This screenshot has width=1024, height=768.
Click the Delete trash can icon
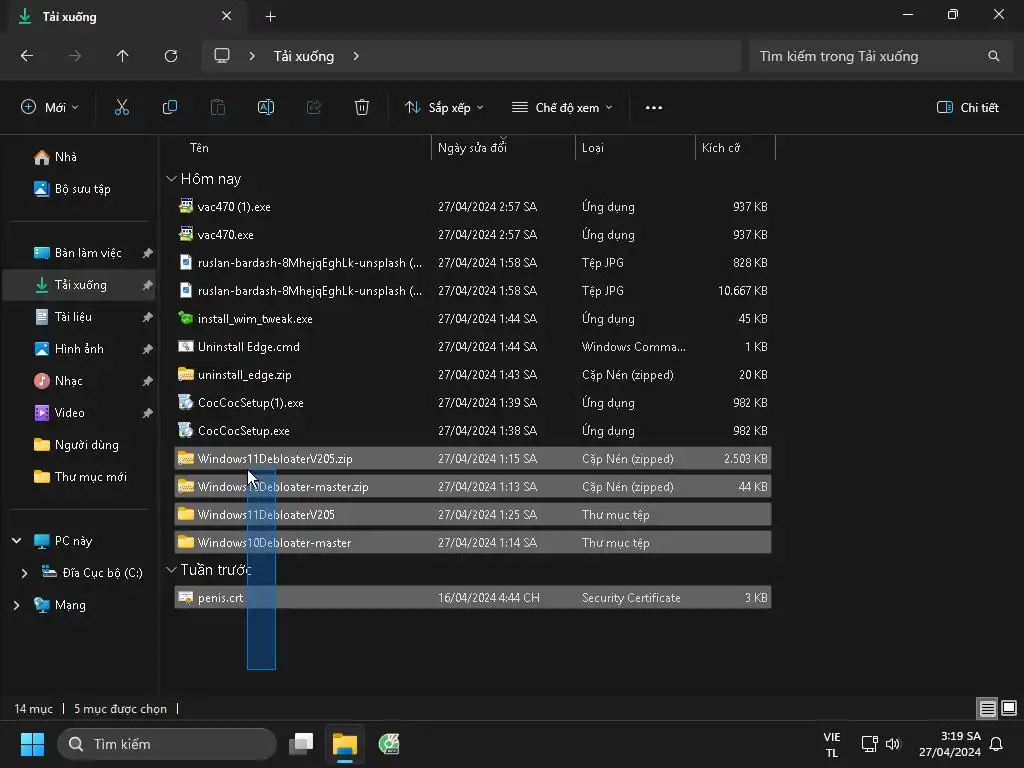[x=362, y=107]
